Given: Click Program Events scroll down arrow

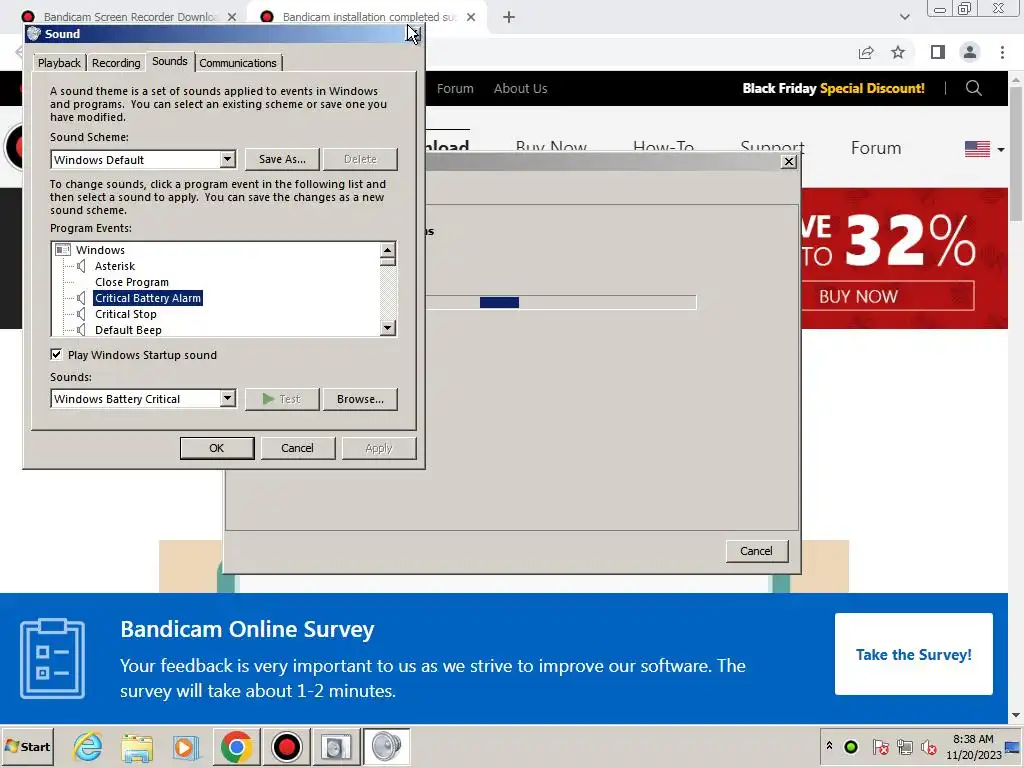Looking at the screenshot, I should pos(388,328).
